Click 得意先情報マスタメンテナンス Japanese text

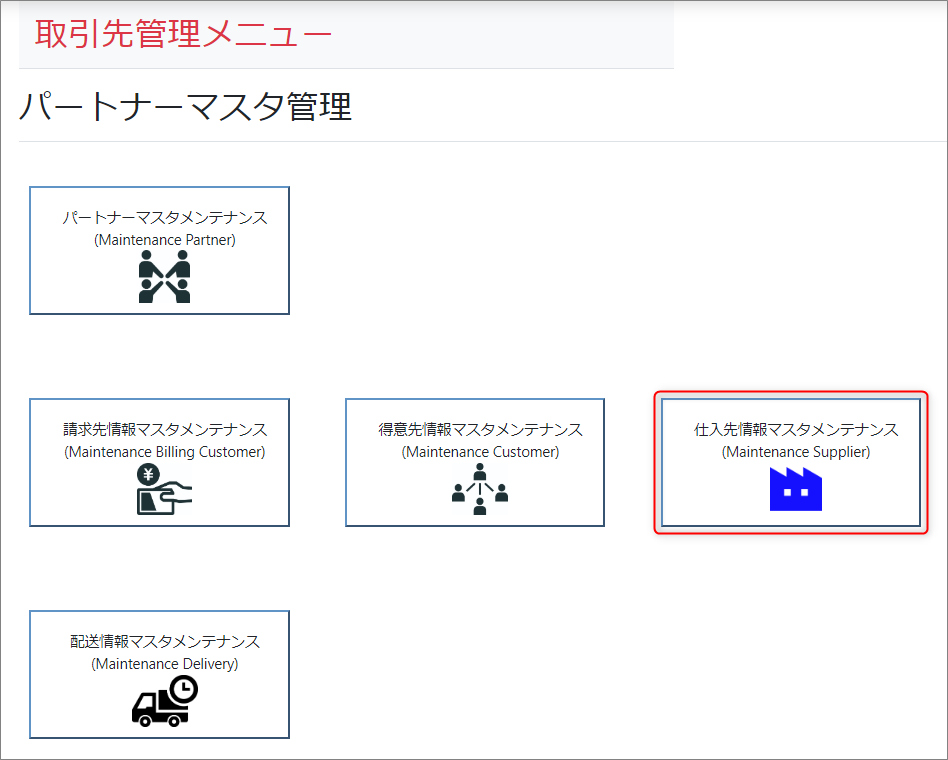480,430
